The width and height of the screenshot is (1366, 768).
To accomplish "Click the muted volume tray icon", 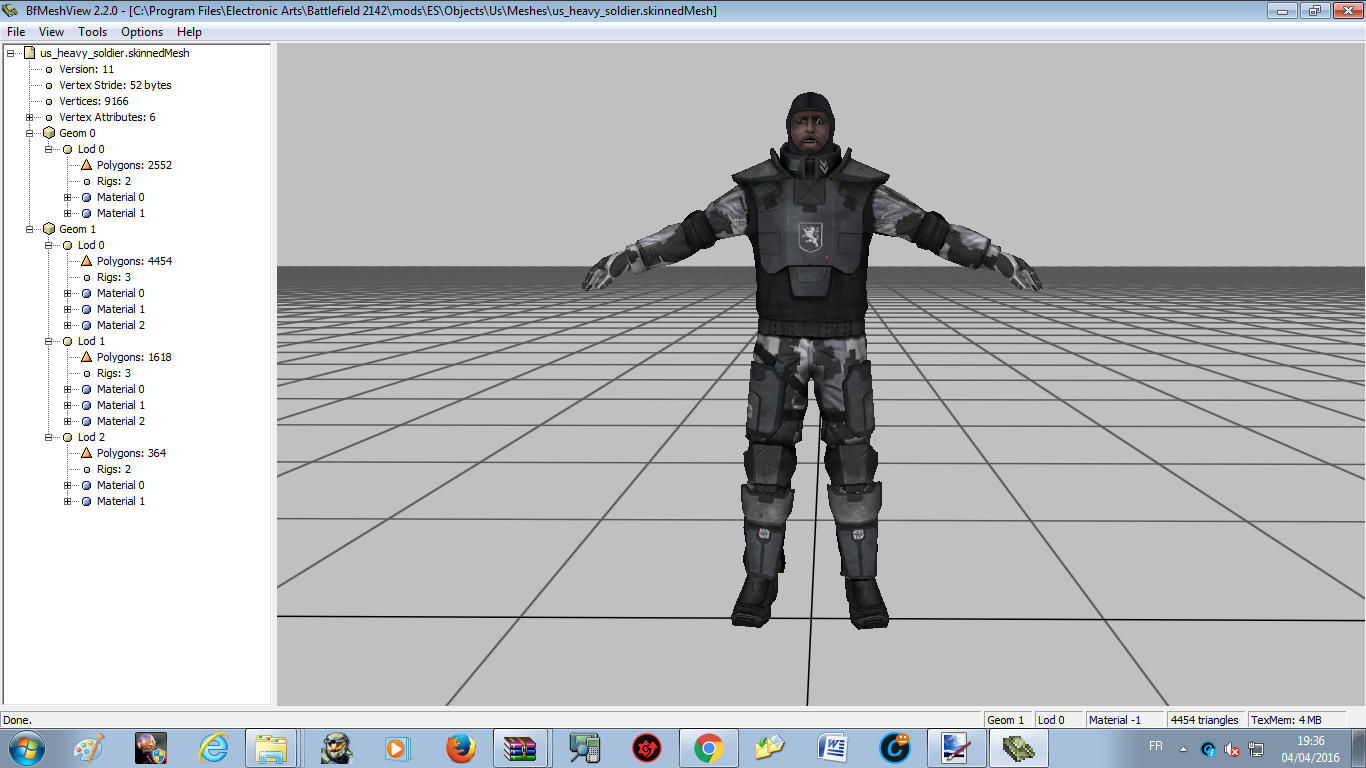I will point(1233,749).
